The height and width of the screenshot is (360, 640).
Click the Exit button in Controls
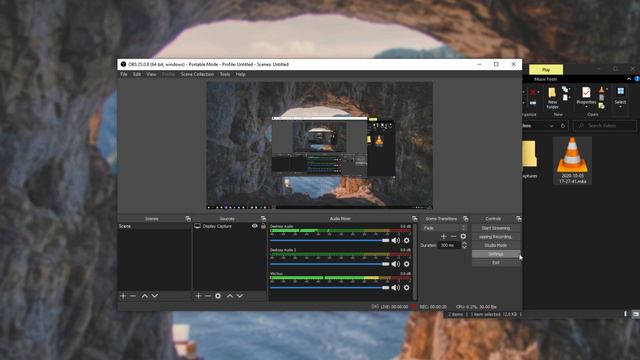tap(496, 262)
